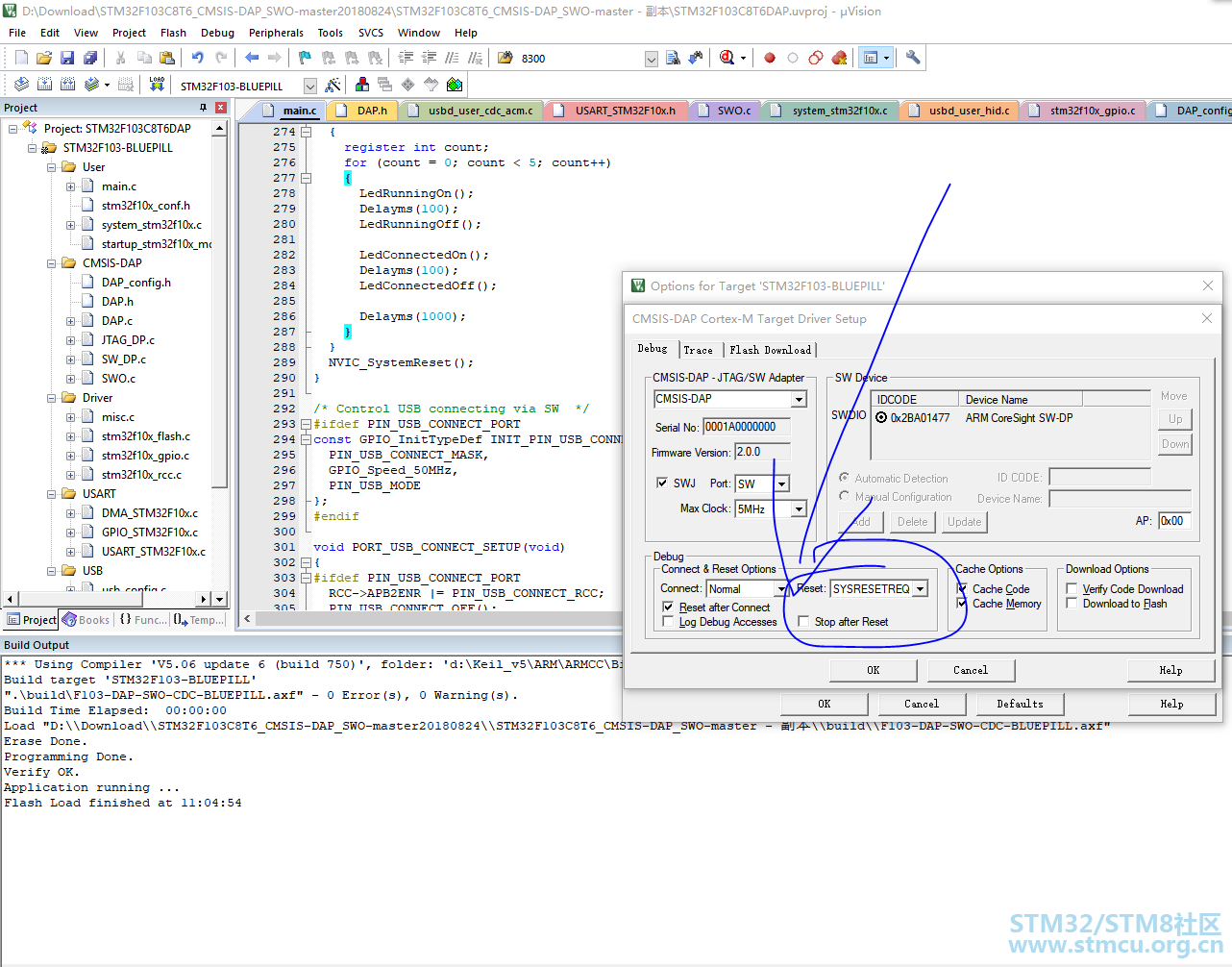Click the Disable all breakpoints icon
This screenshot has height=967, width=1232.
(x=816, y=59)
